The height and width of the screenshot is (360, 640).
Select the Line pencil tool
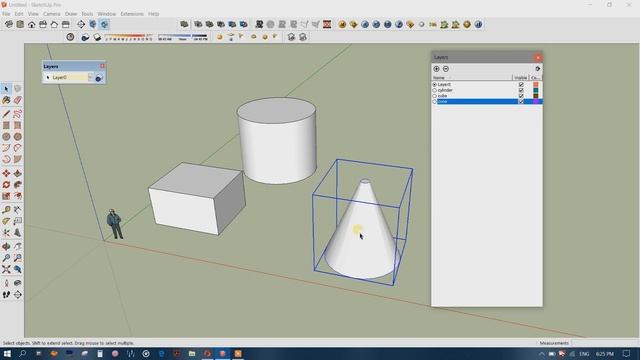click(6, 114)
